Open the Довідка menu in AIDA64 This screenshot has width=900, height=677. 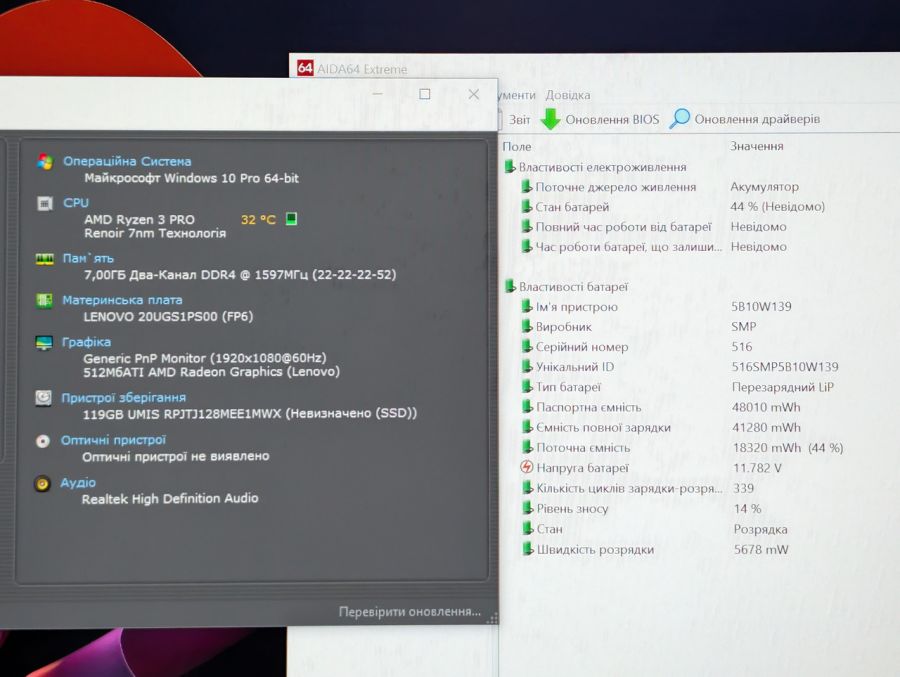click(x=568, y=95)
